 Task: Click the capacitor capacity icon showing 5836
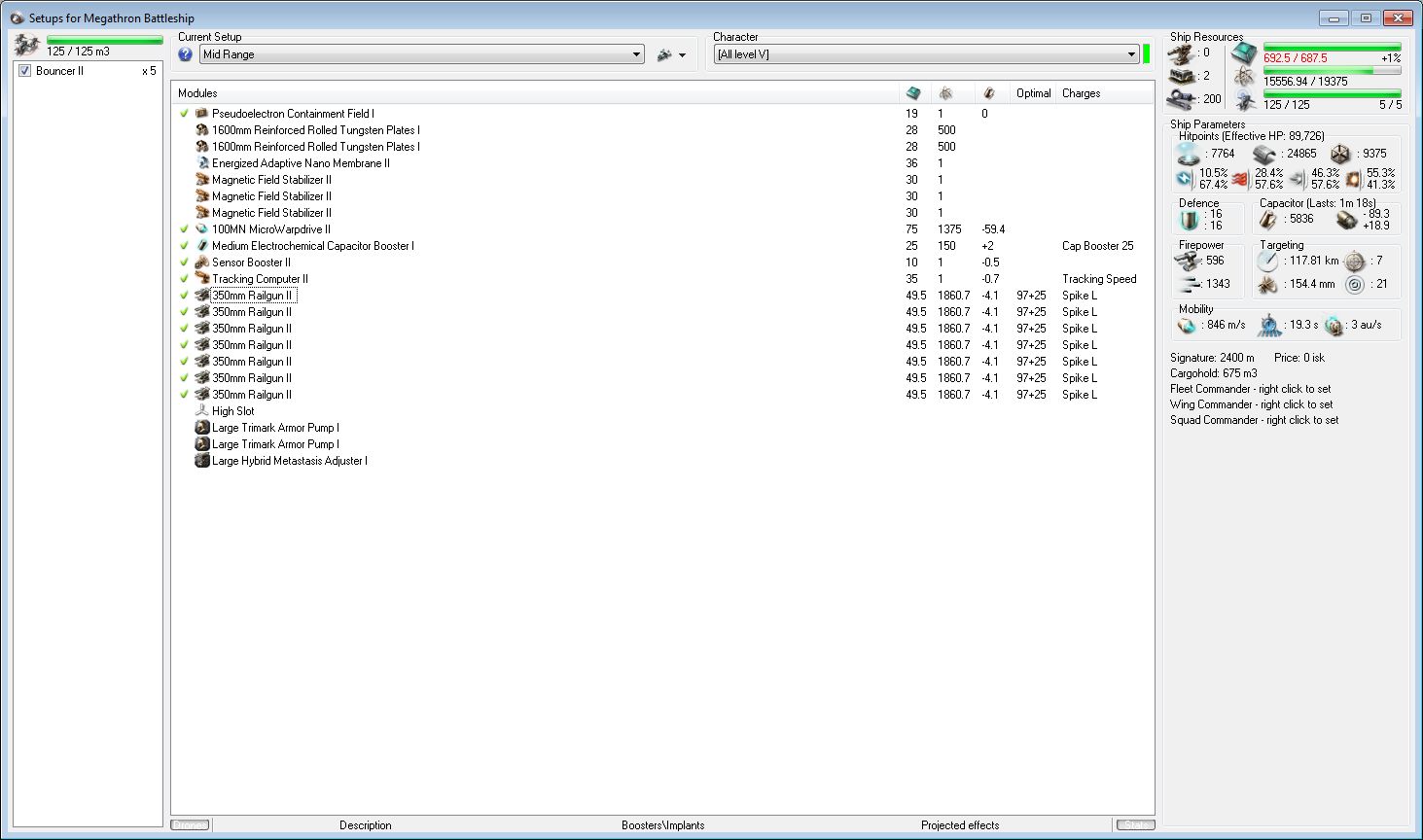[1269, 221]
